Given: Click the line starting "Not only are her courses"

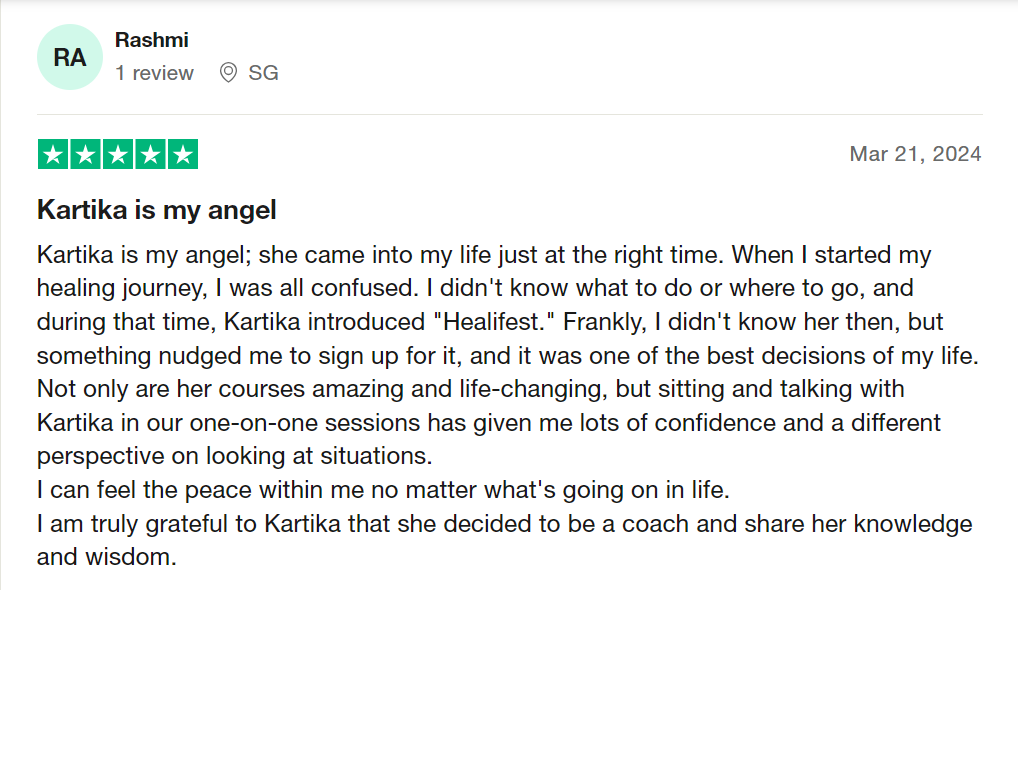Looking at the screenshot, I should click(470, 388).
